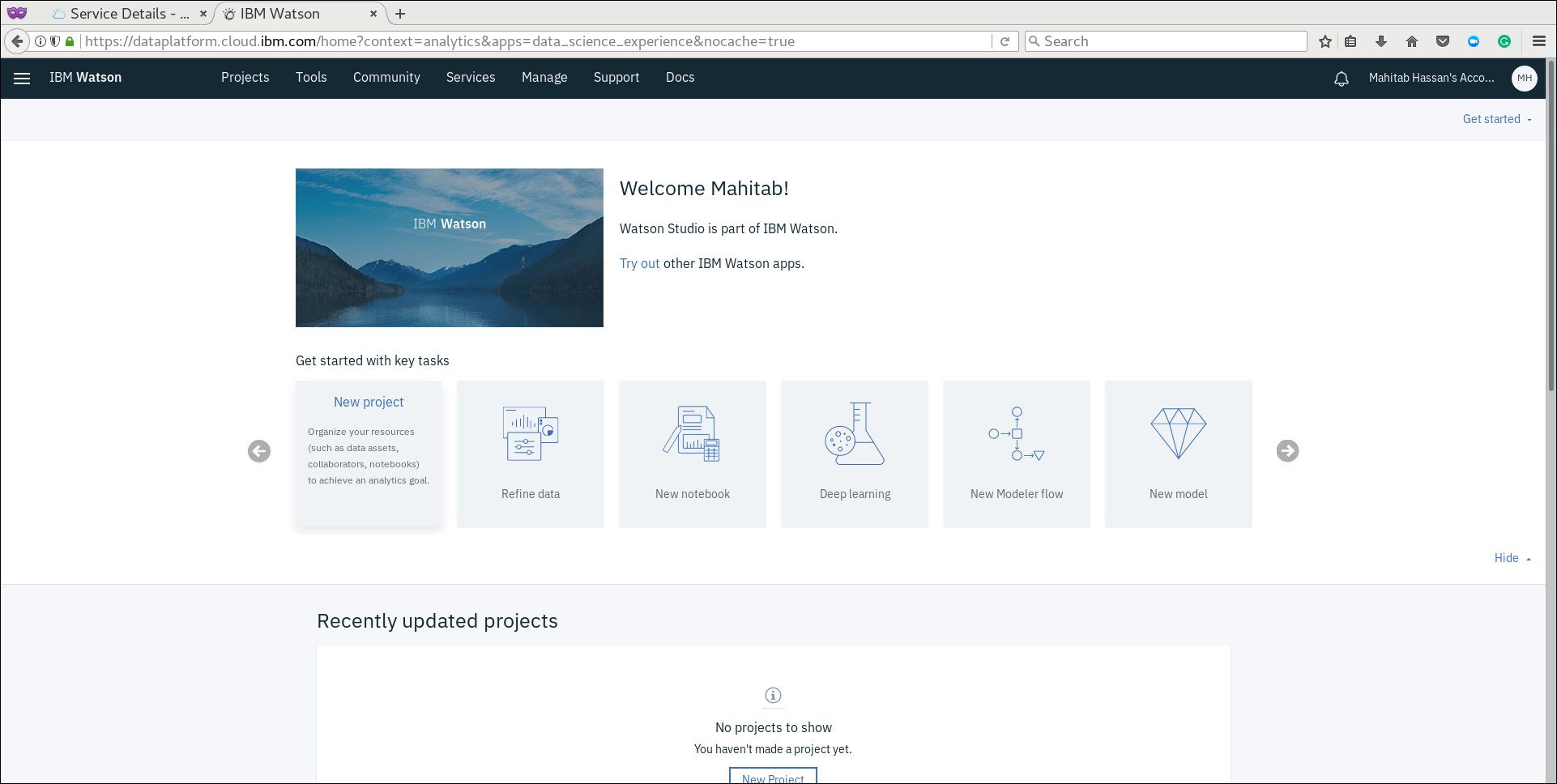Click the Pocket save icon
Image resolution: width=1557 pixels, height=784 pixels.
[x=1443, y=41]
